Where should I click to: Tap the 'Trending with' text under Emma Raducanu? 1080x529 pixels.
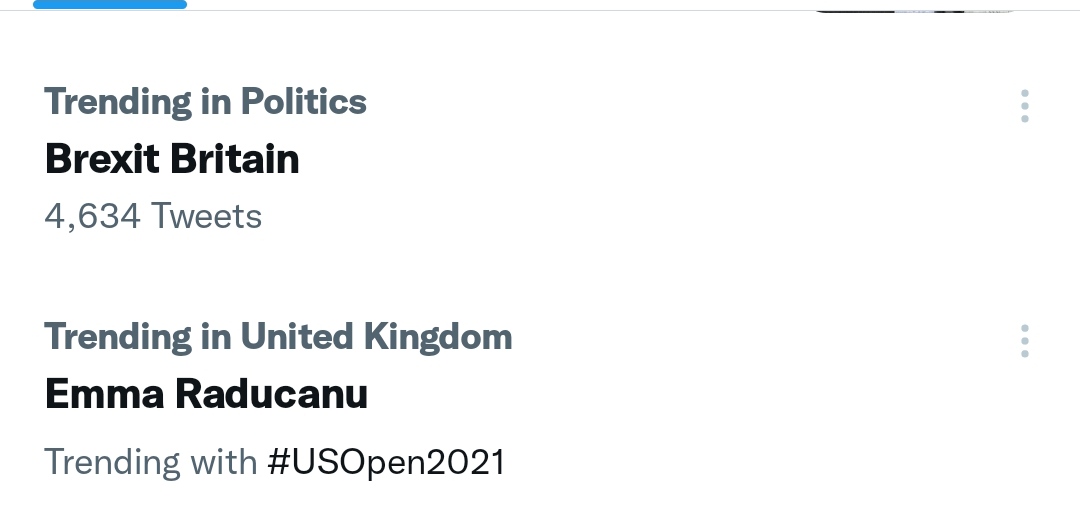pyautogui.click(x=151, y=462)
